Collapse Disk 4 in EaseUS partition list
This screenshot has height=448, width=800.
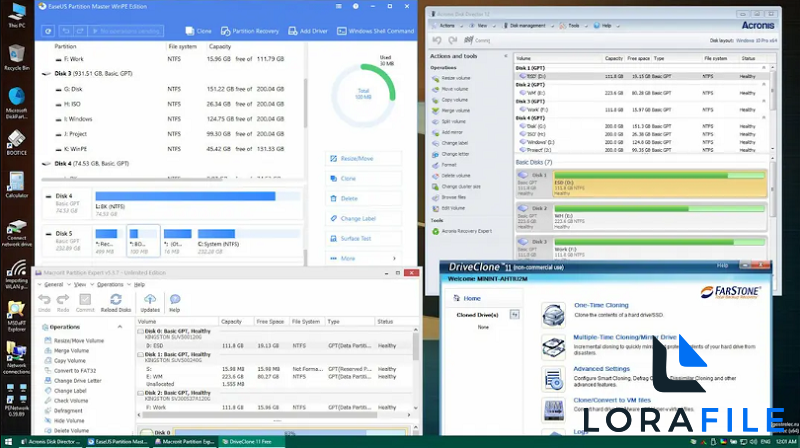(46, 164)
